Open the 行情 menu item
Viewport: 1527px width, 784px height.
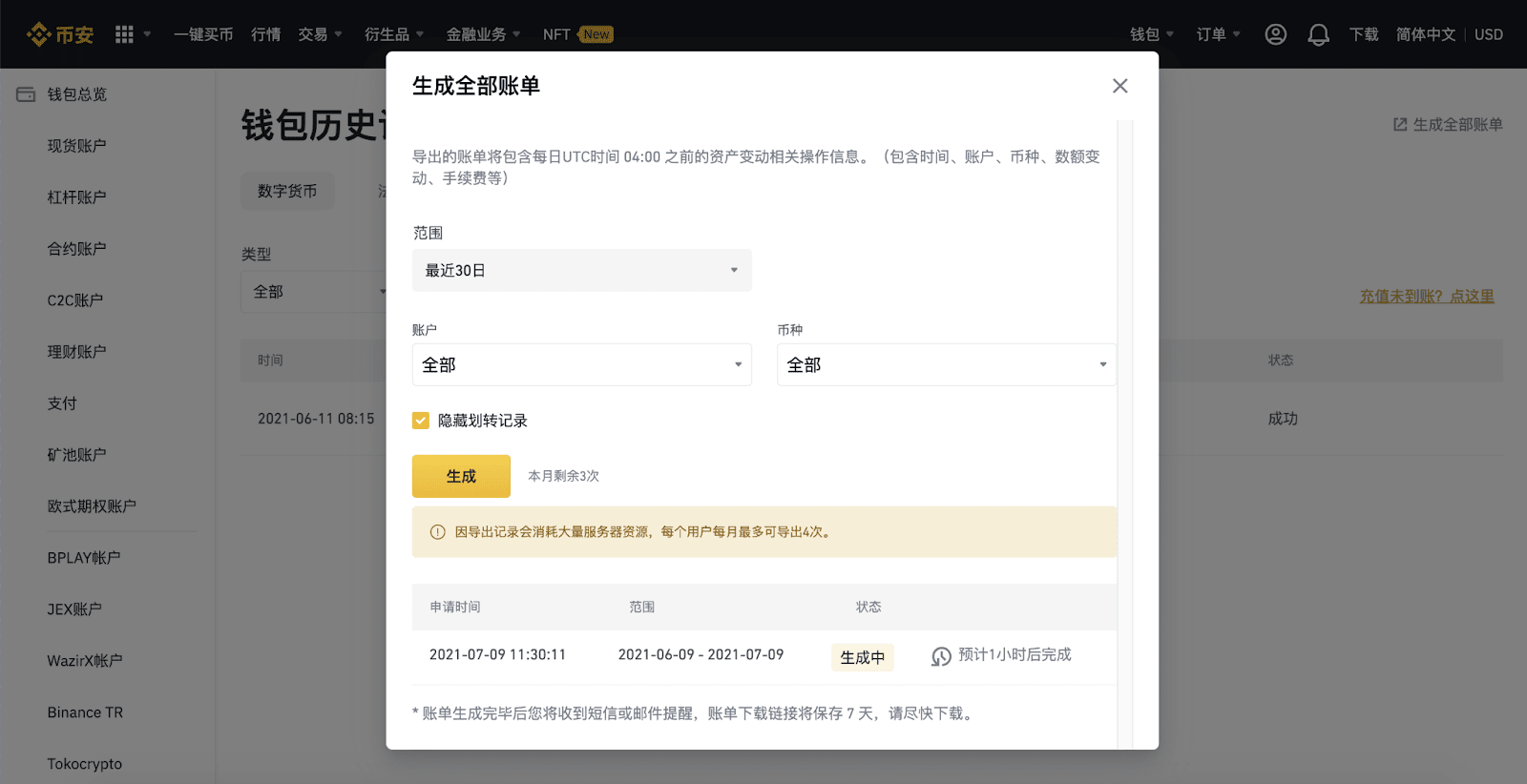click(x=265, y=34)
